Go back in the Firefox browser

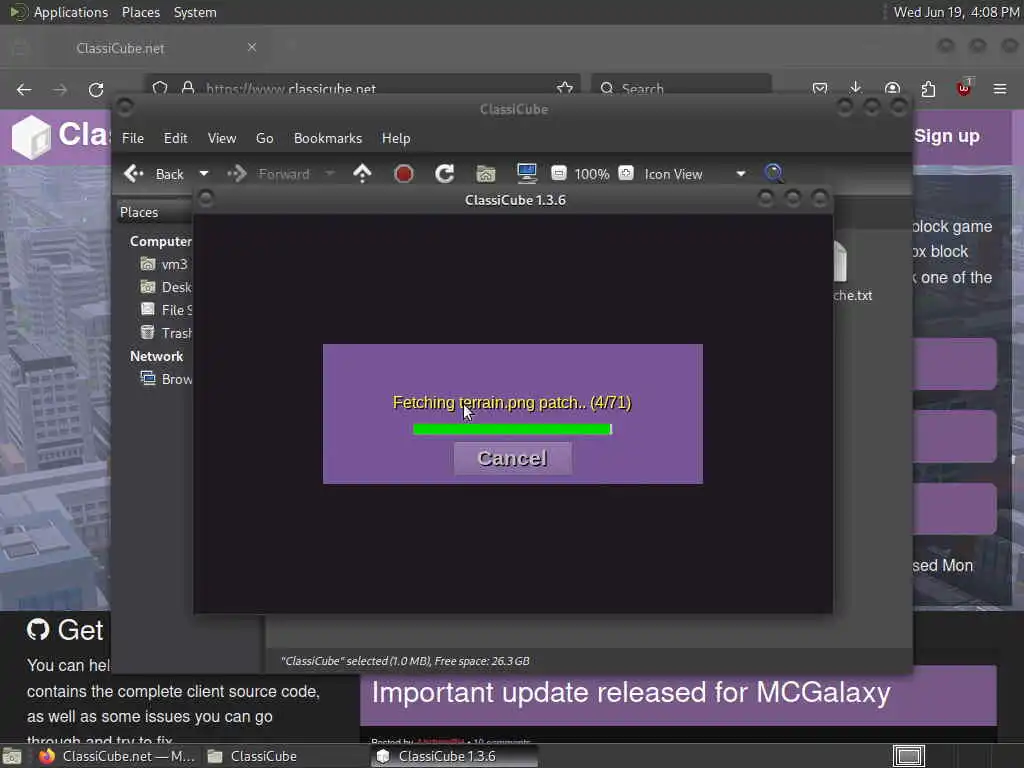24,89
